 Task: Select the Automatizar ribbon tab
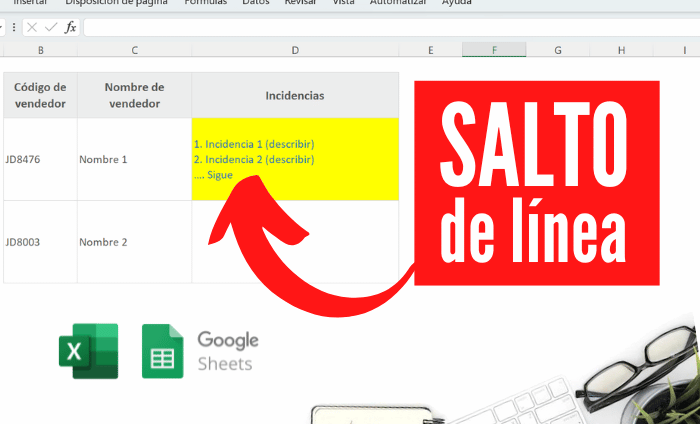pyautogui.click(x=398, y=3)
